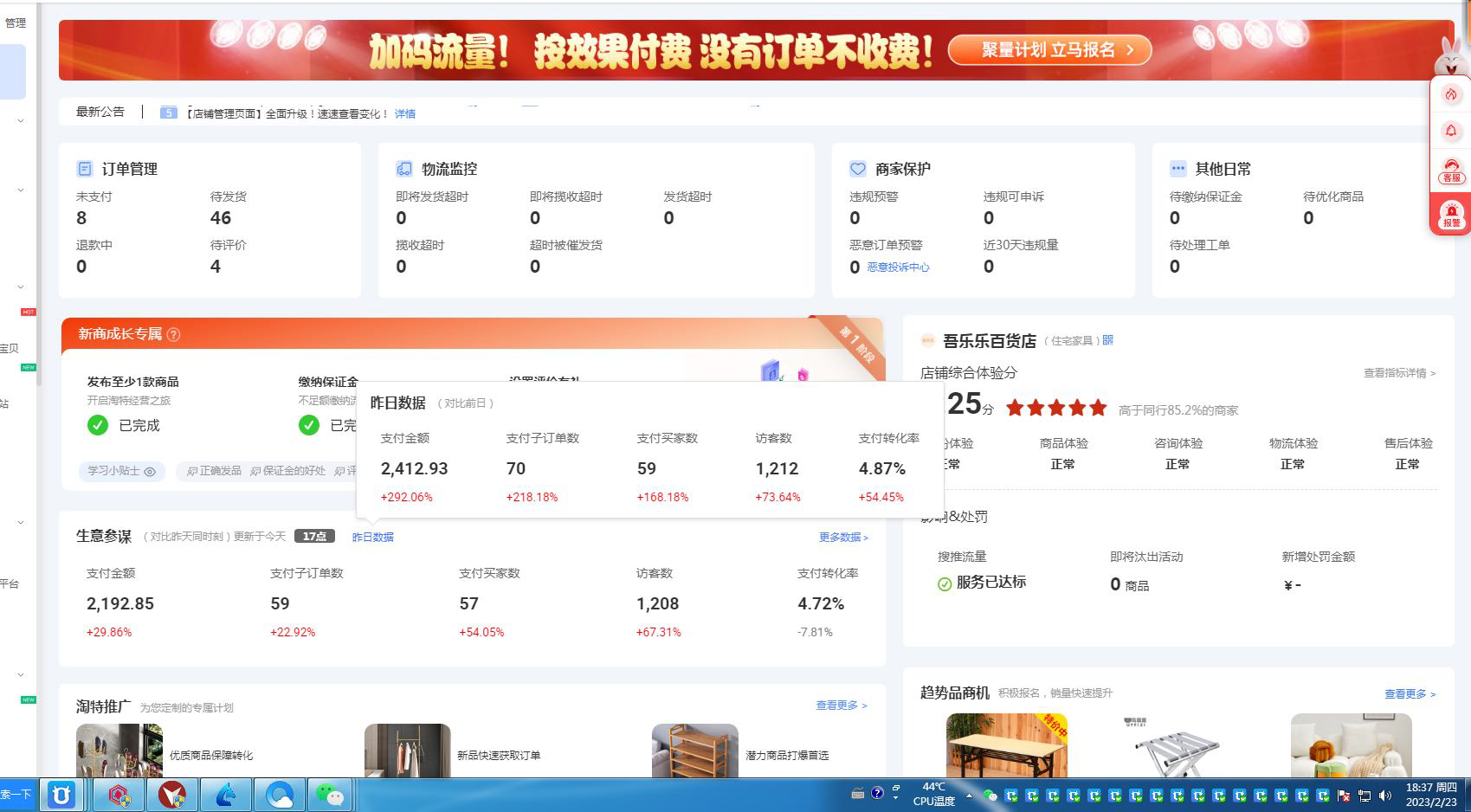Viewport: 1471px width, 812px height.
Task: Open 详情 link in latest announcement
Action: (405, 113)
